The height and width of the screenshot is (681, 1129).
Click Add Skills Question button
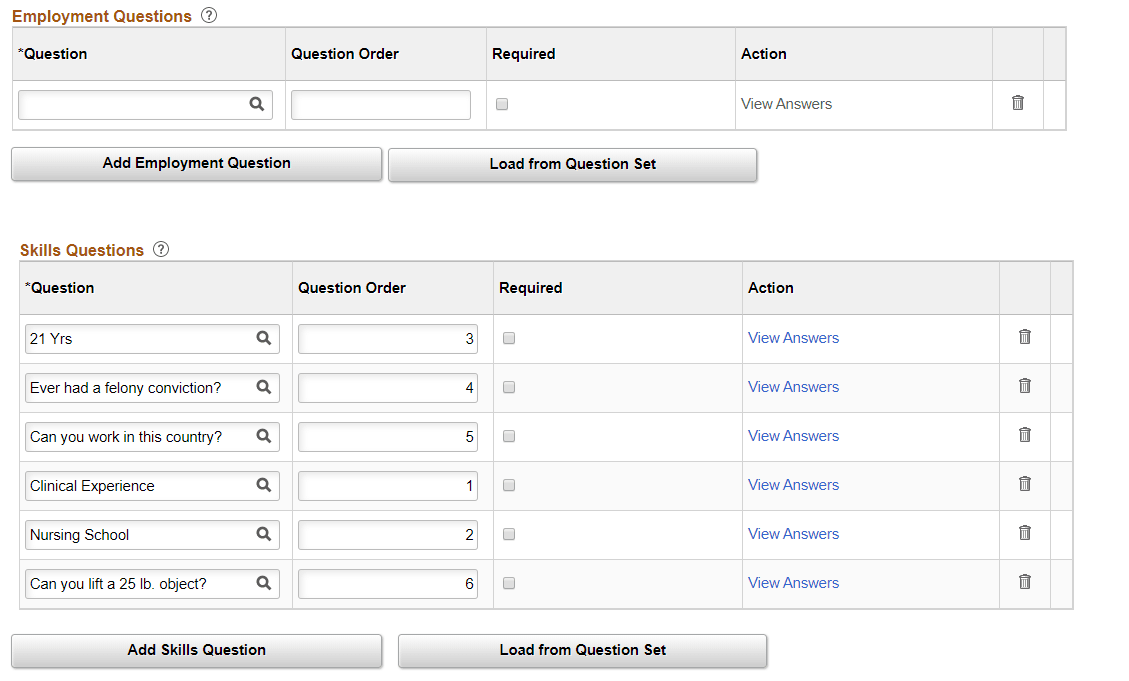(x=196, y=651)
